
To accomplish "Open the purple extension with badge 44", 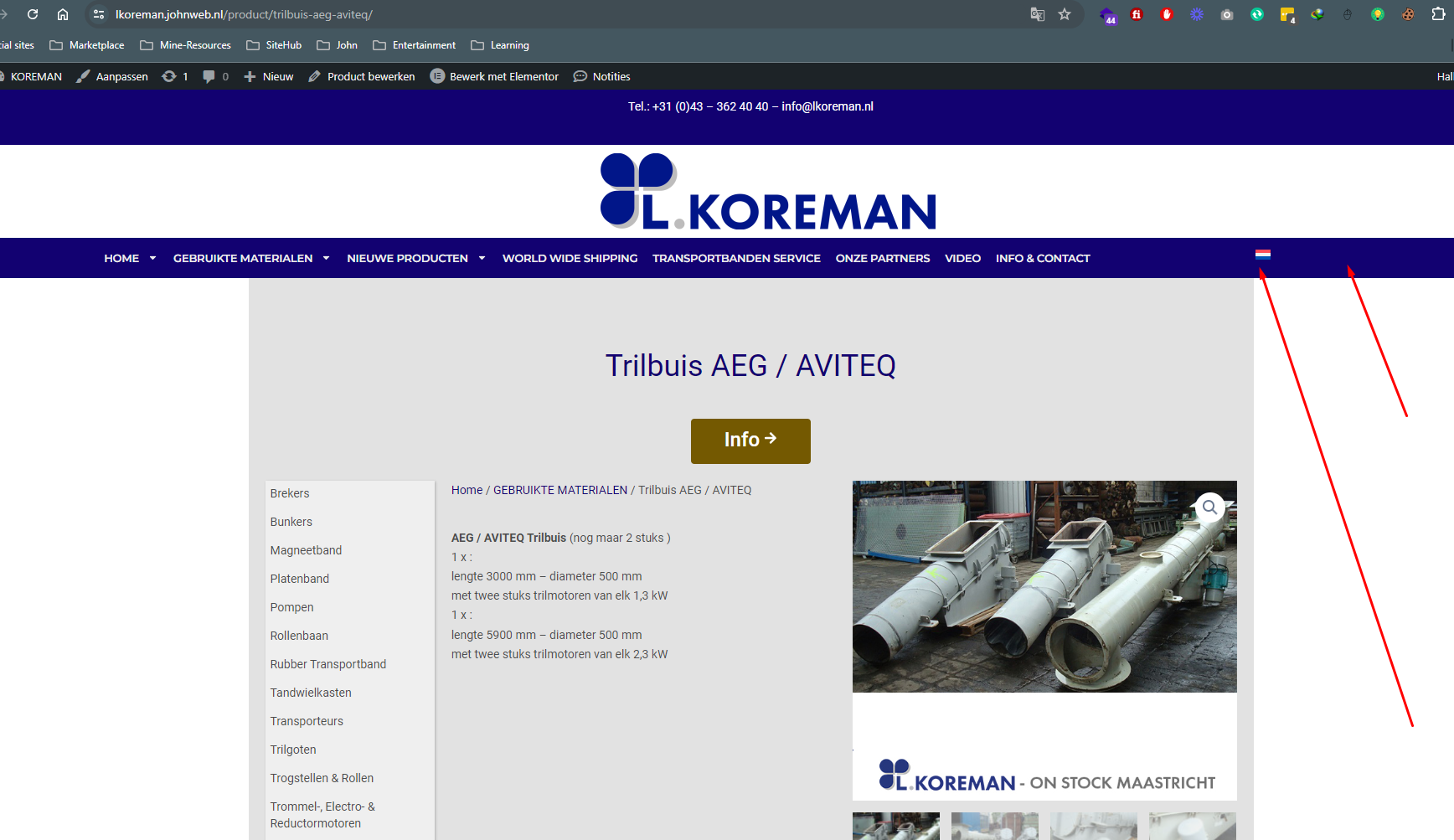I will [1108, 15].
